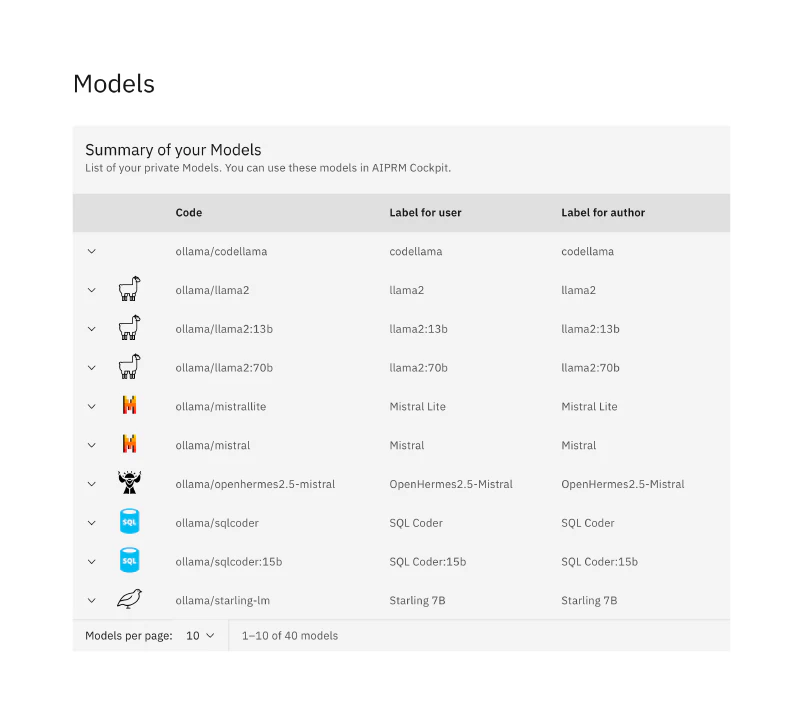Click the Code column header
Image resolution: width=800 pixels, height=722 pixels.
(189, 213)
